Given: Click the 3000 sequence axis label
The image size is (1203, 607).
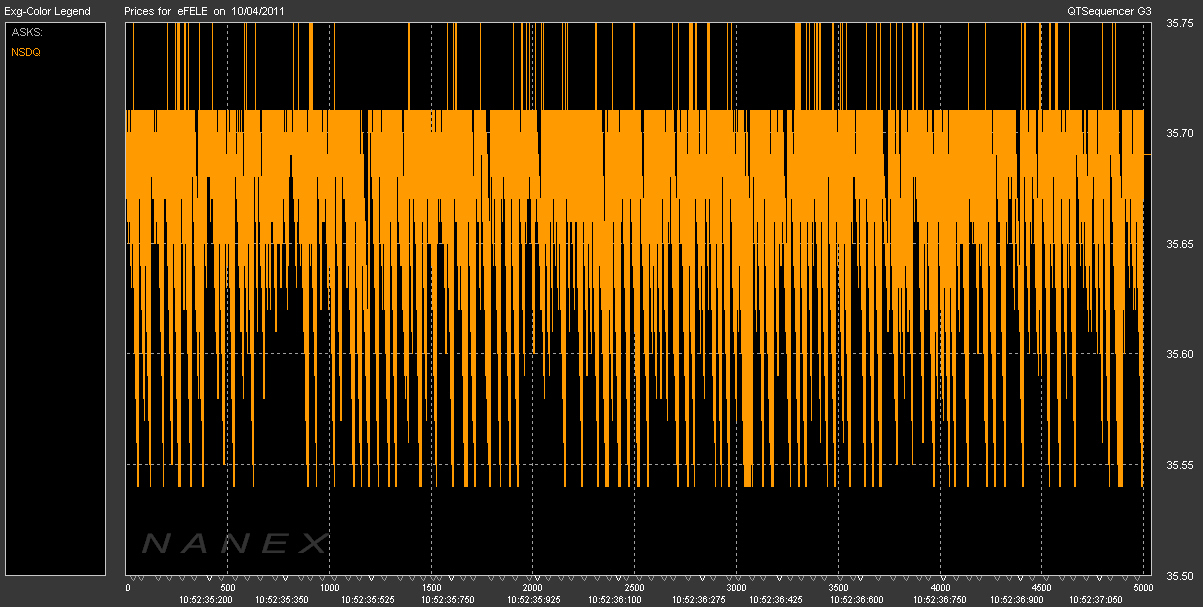Looking at the screenshot, I should 736,589.
